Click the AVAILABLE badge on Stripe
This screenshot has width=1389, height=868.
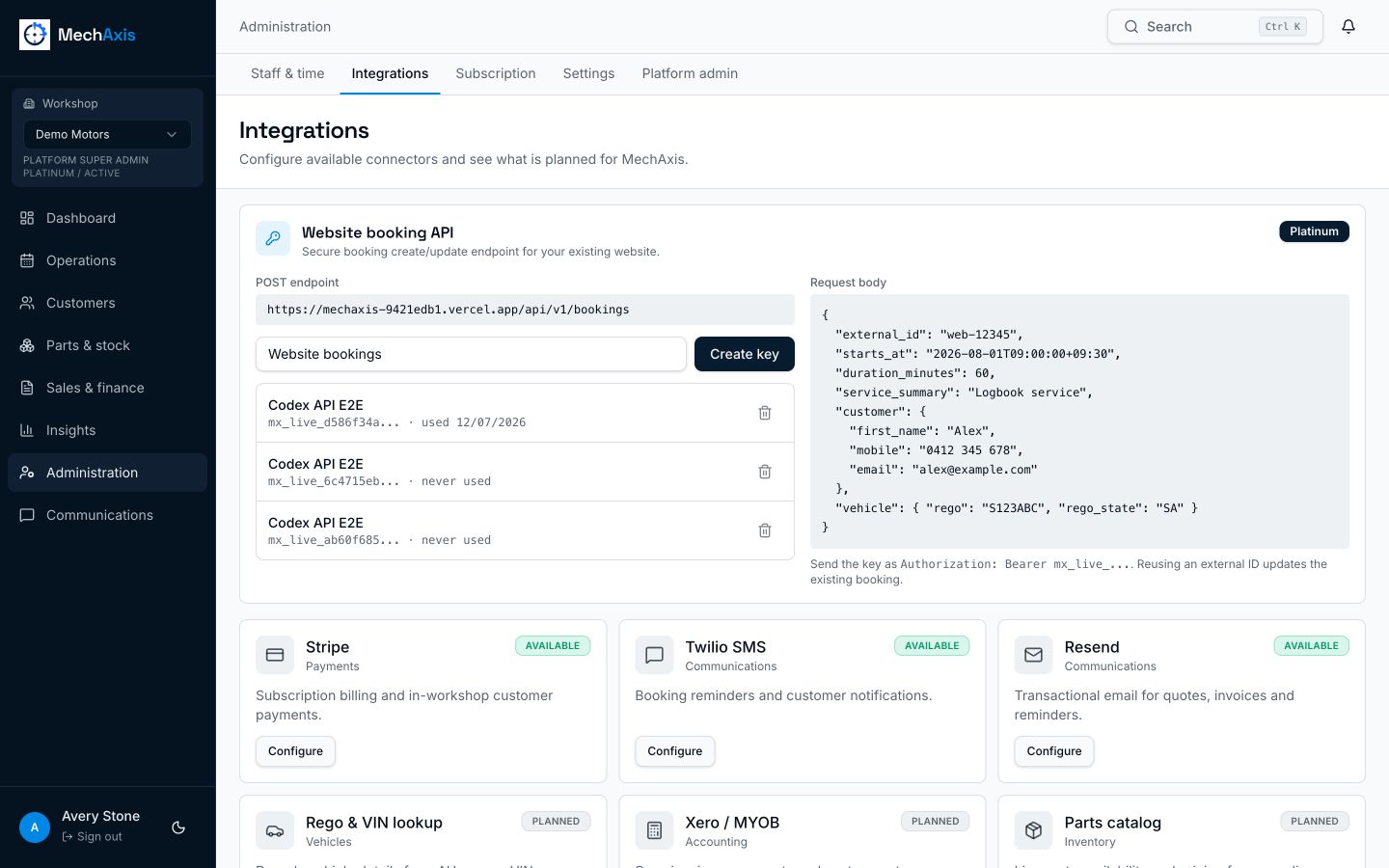coord(553,646)
